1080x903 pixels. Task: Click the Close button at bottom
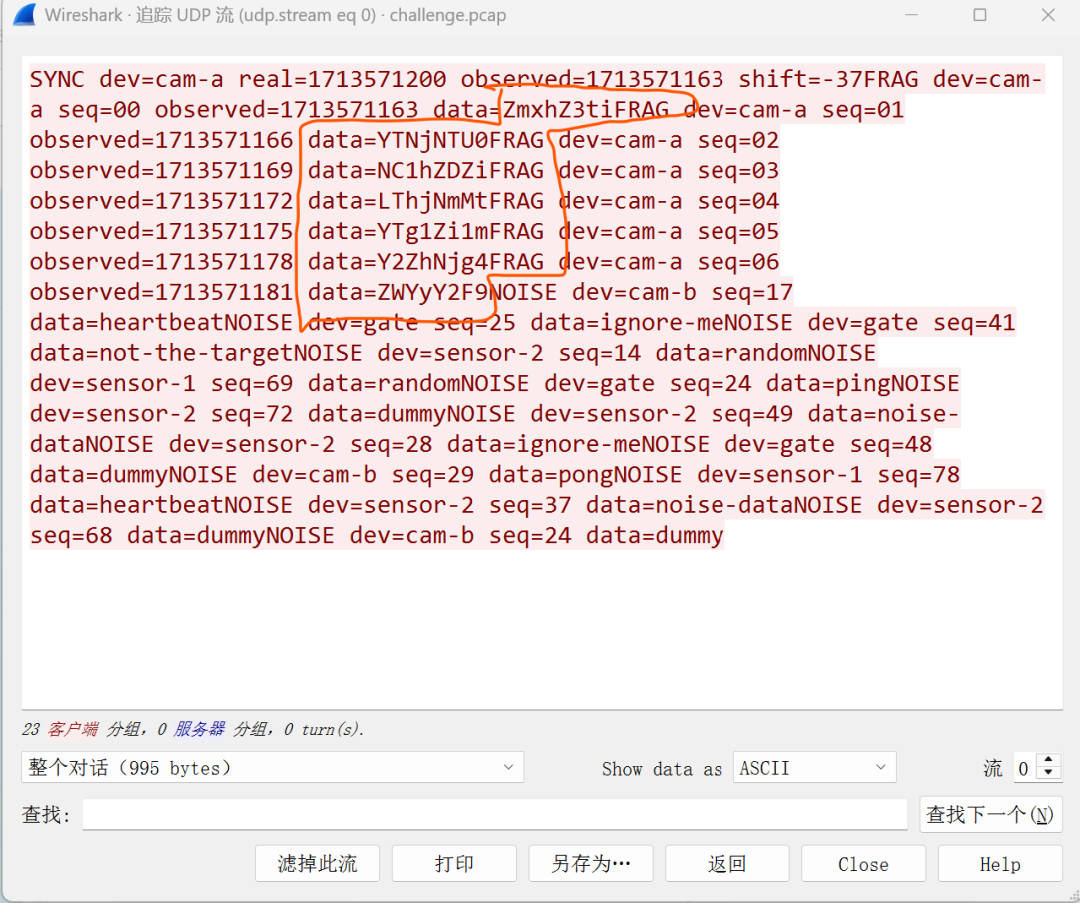863,864
